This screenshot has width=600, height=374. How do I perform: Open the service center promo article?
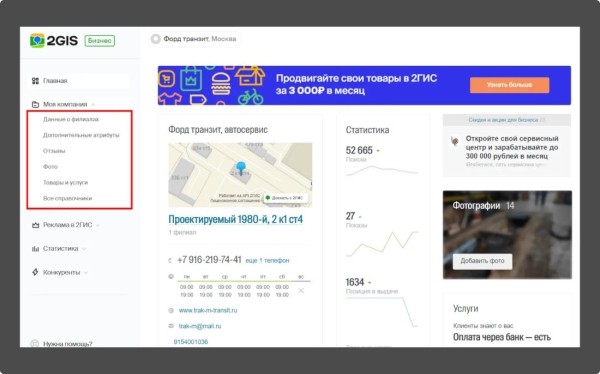point(507,151)
